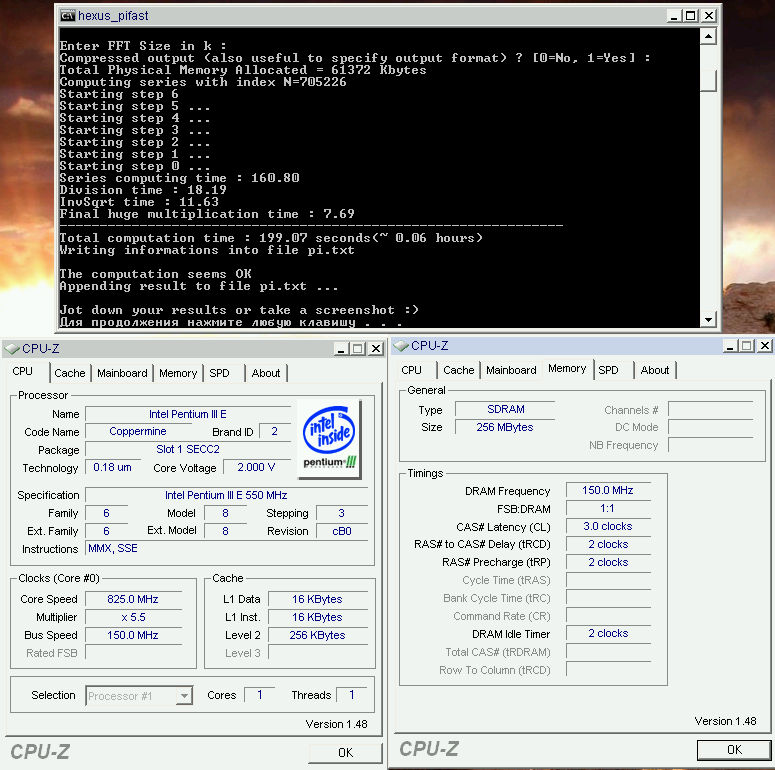
Task: Click the console line 'Series computing time : 160.80'
Action: click(179, 178)
